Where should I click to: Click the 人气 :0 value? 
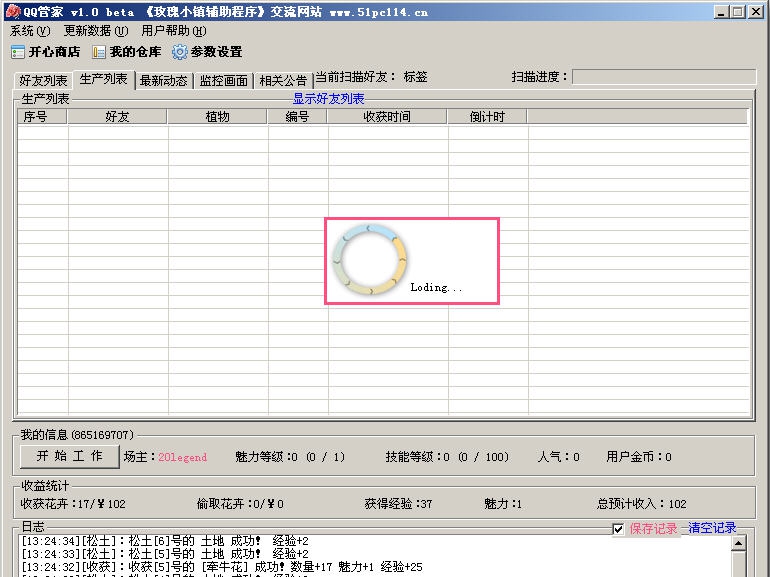pyautogui.click(x=559, y=457)
